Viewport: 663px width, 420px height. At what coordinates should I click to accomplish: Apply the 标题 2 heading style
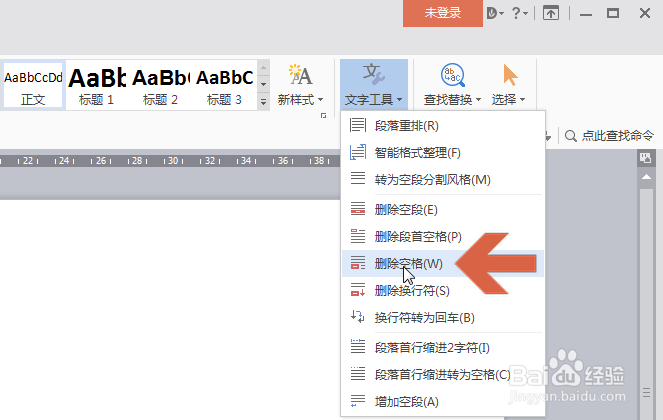pos(160,85)
